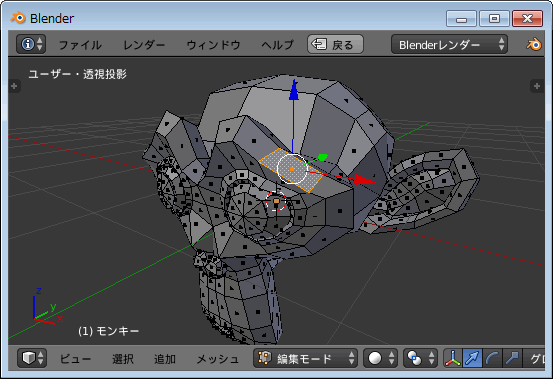Open the 選択 menu

(x=123, y=359)
